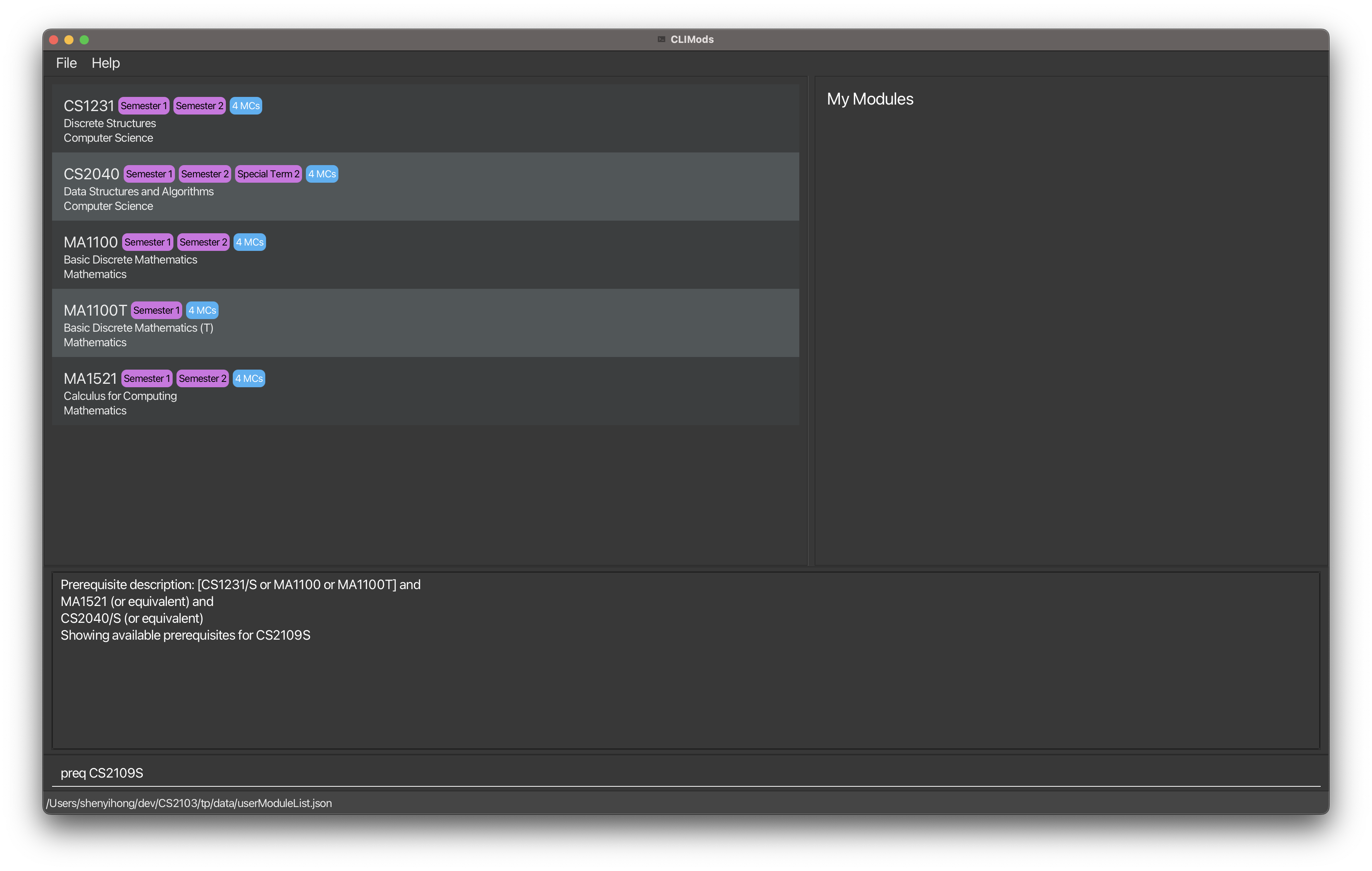
Task: Click Semester 1 tag on CS1231
Action: click(x=144, y=106)
